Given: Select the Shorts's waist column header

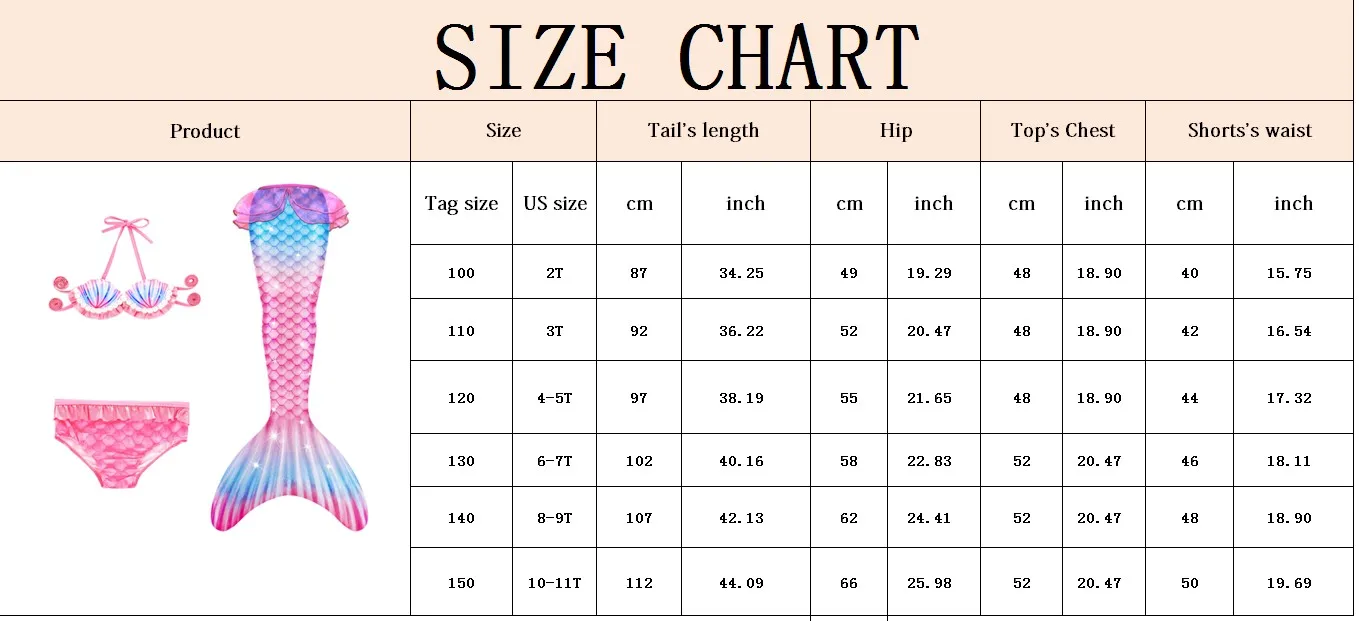Looking at the screenshot, I should [x=1249, y=131].
